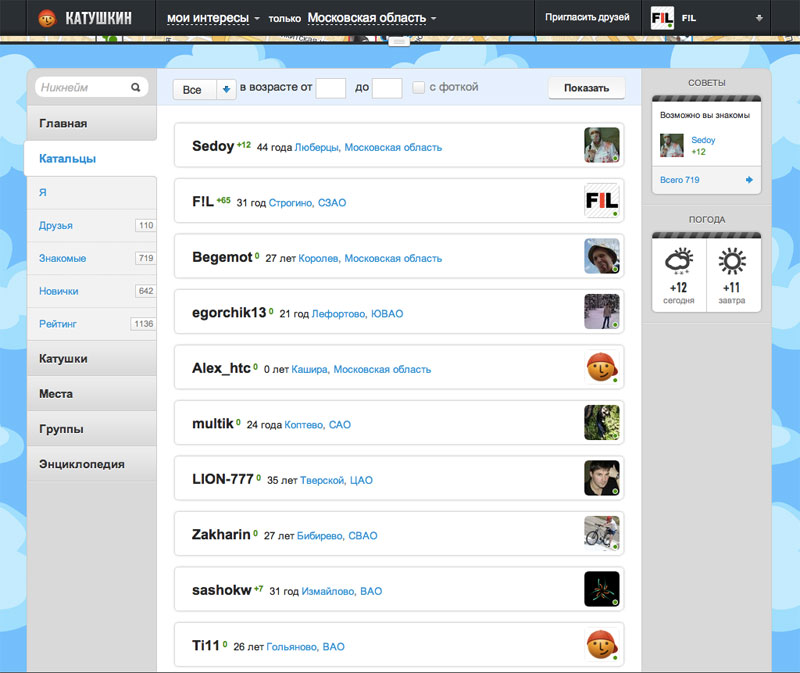Viewport: 800px width, 673px height.
Task: Expand the 'мои интересы' dropdown
Action: (x=213, y=18)
